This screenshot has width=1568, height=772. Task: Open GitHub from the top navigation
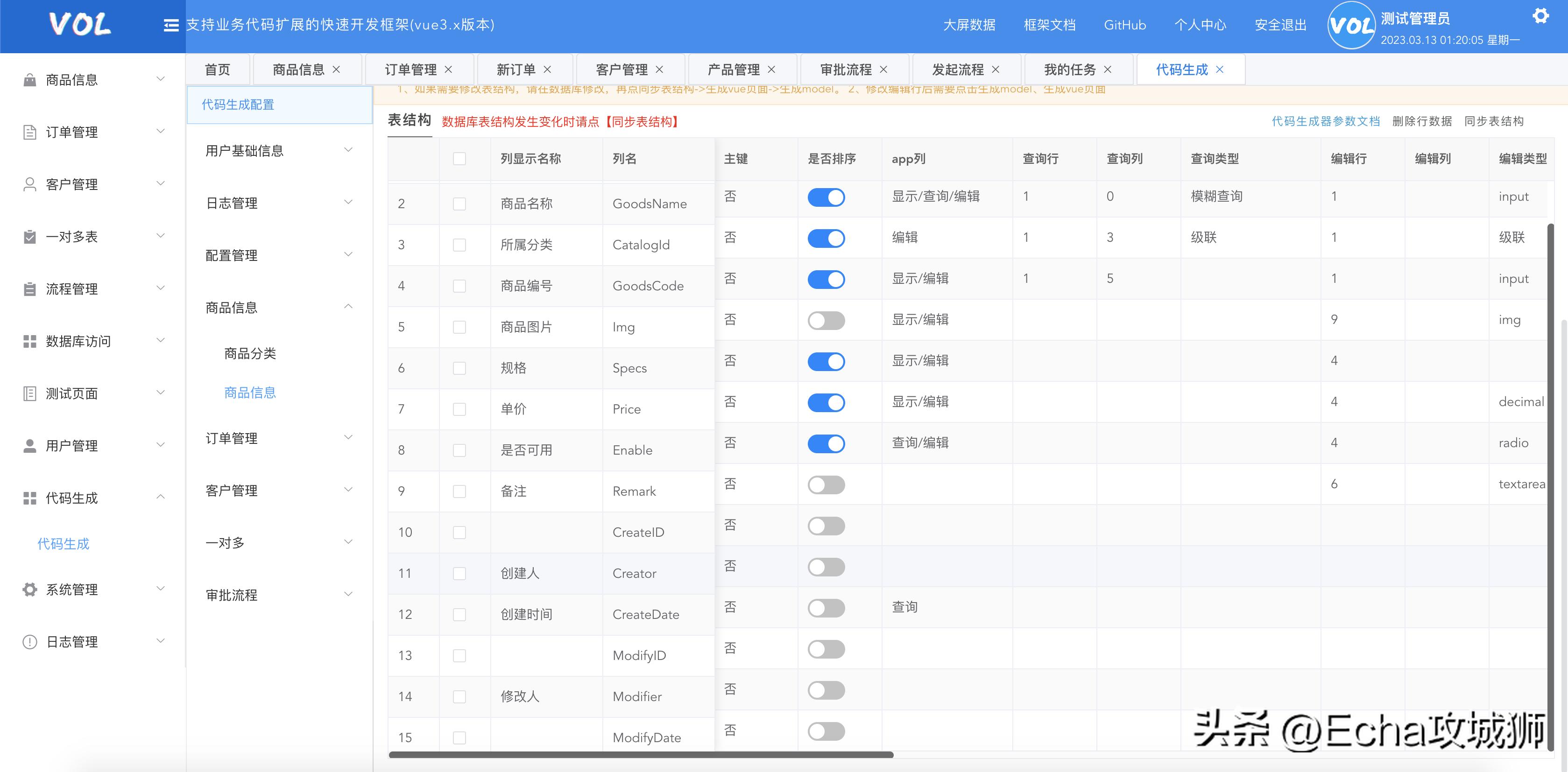pos(1124,25)
